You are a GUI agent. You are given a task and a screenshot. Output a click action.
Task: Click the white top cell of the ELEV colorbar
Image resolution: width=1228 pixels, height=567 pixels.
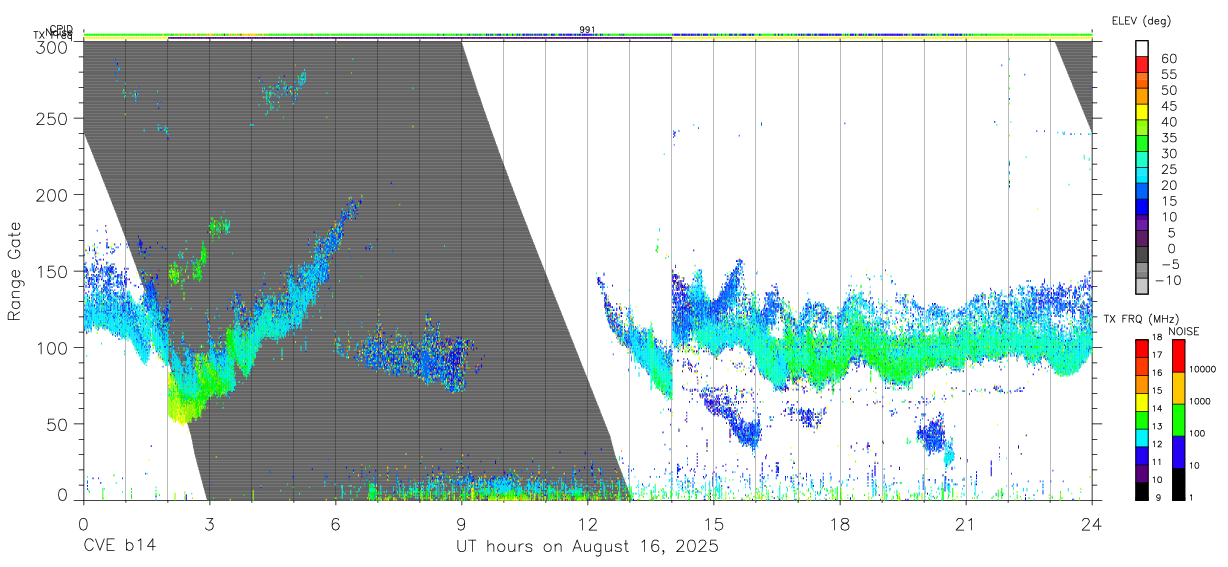1143,47
